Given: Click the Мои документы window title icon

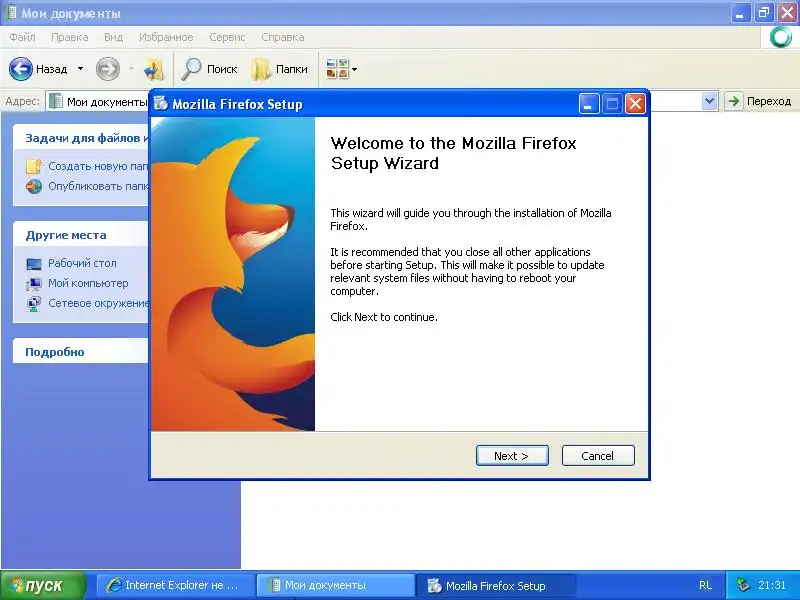Looking at the screenshot, I should click(10, 13).
